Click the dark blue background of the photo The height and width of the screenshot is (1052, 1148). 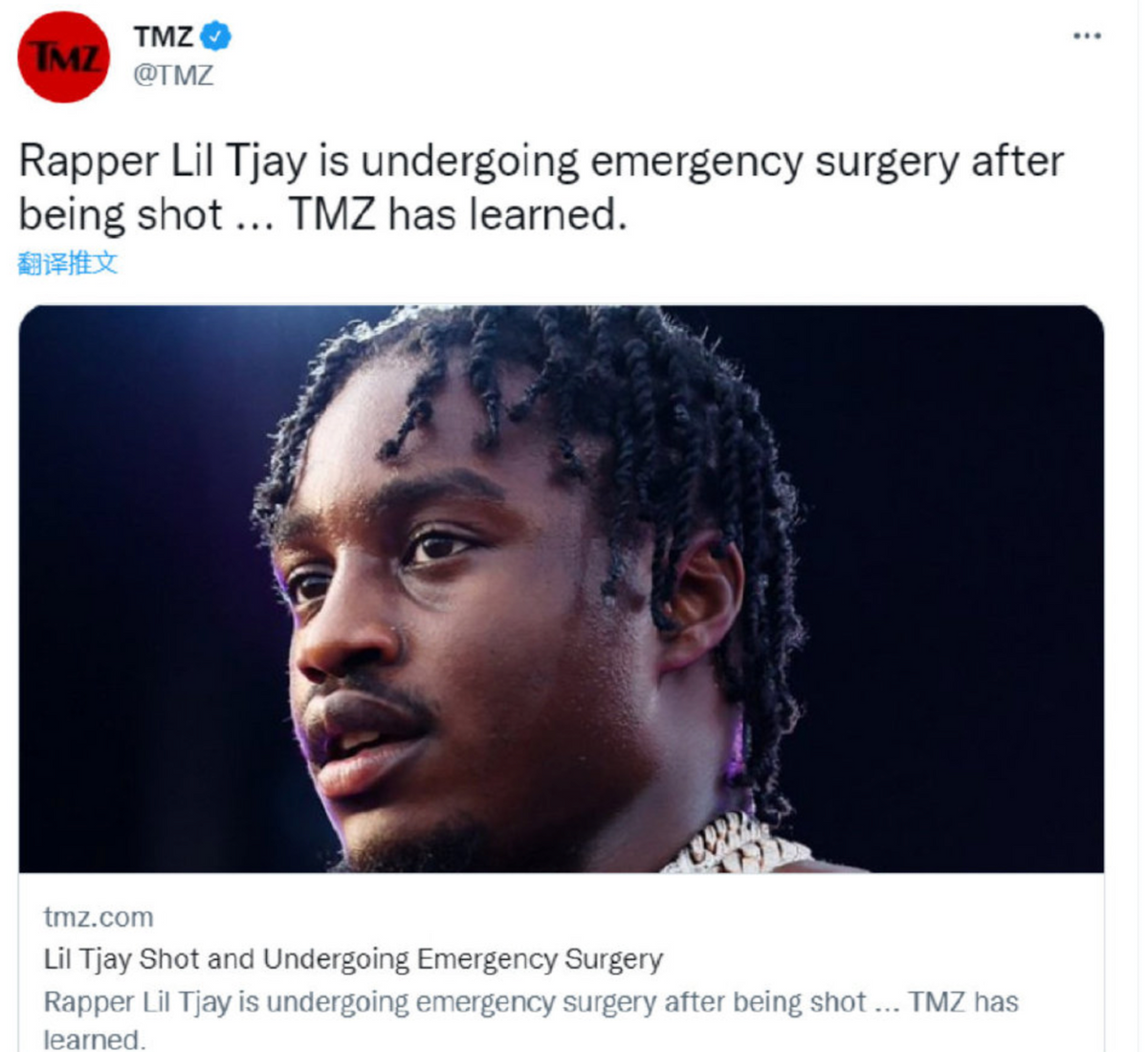[x=957, y=574]
